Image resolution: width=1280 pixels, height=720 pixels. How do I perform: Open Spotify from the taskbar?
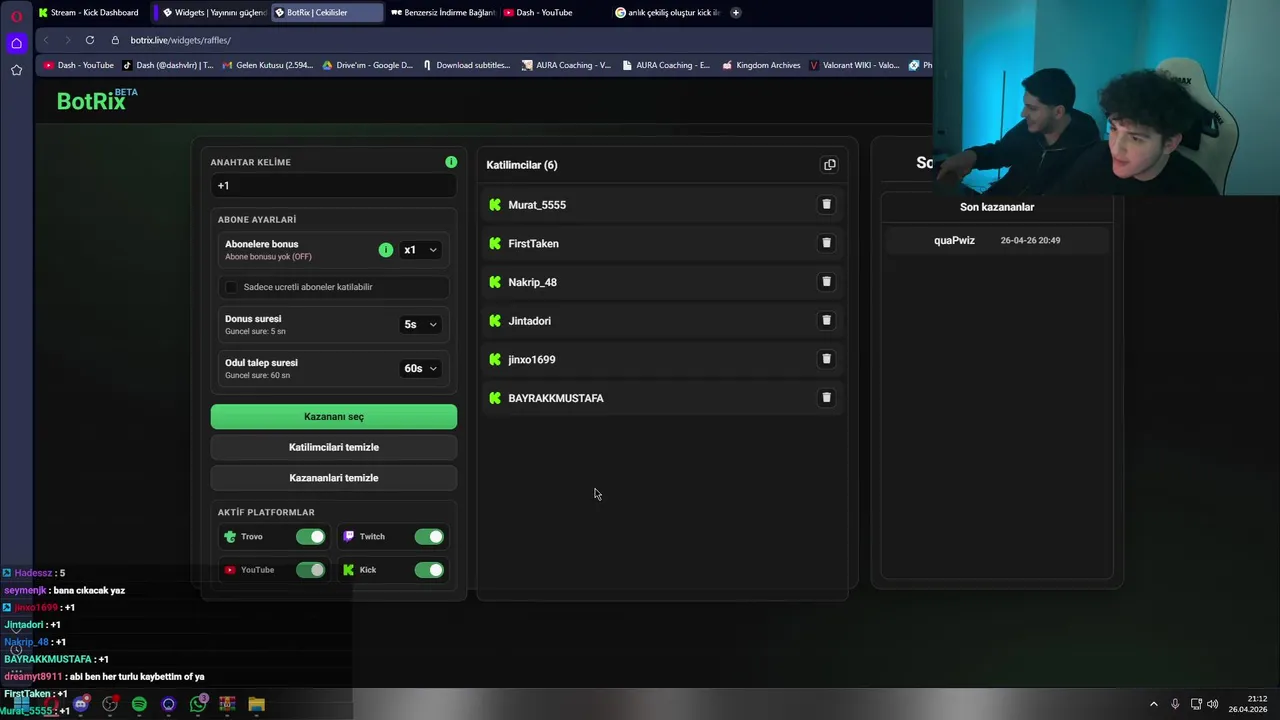(139, 704)
